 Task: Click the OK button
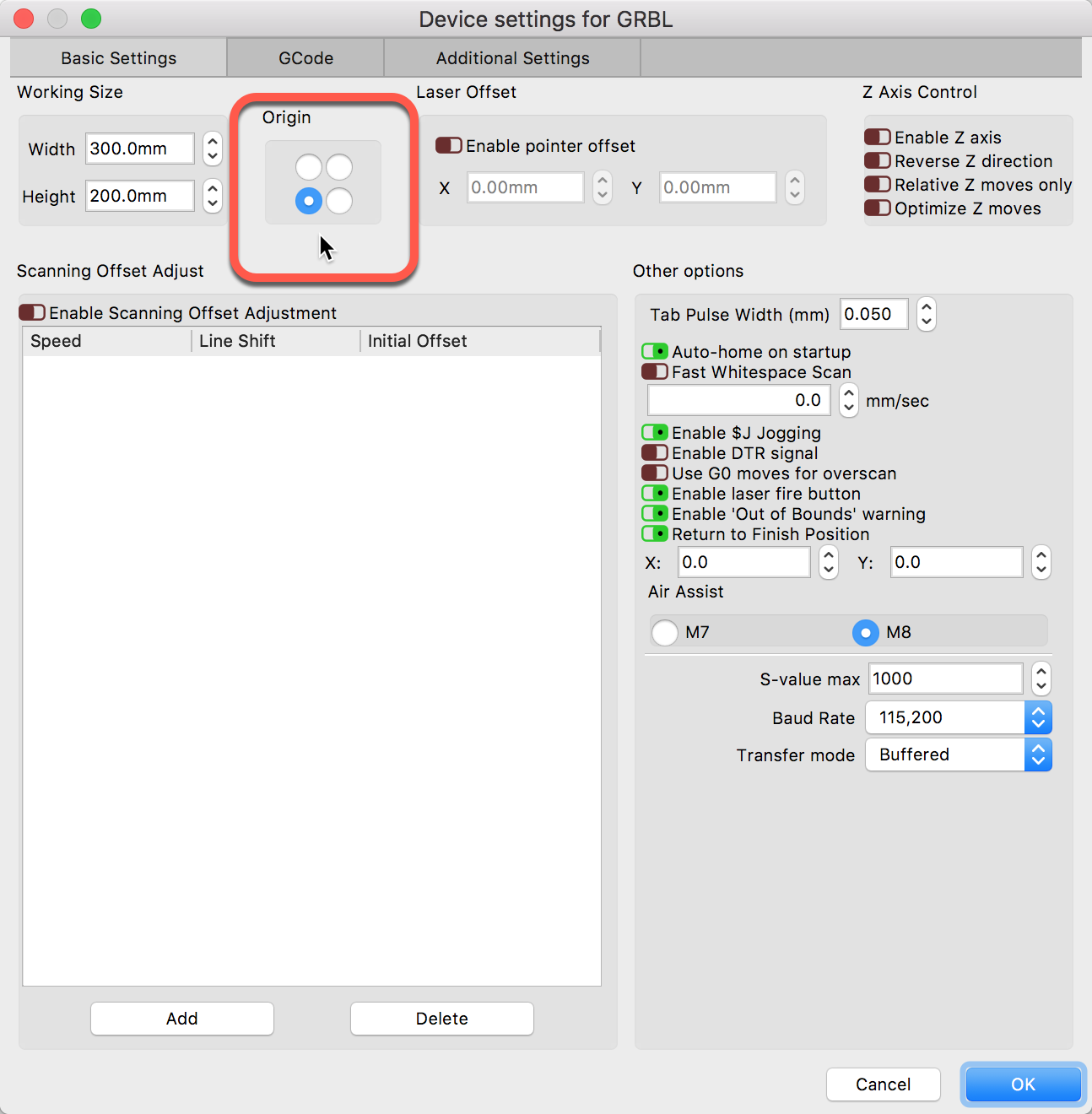1024,1084
